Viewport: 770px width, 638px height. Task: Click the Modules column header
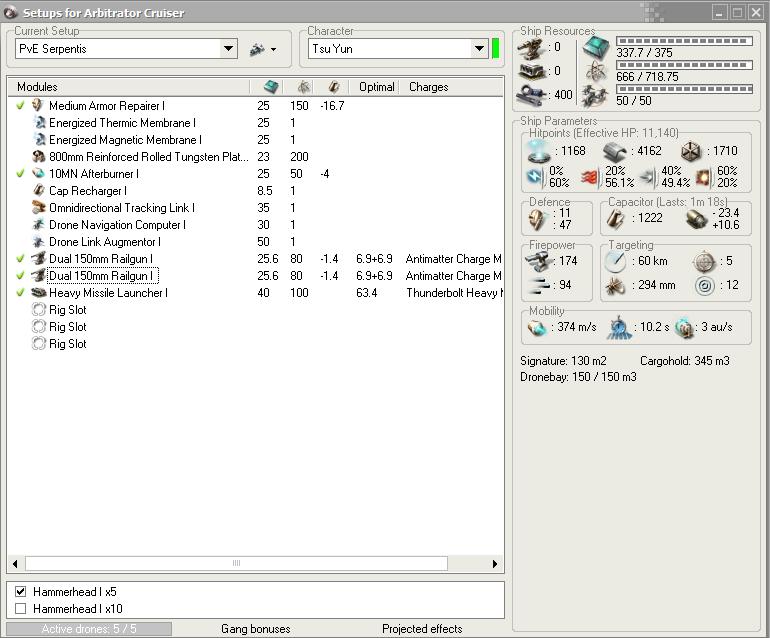tap(129, 87)
